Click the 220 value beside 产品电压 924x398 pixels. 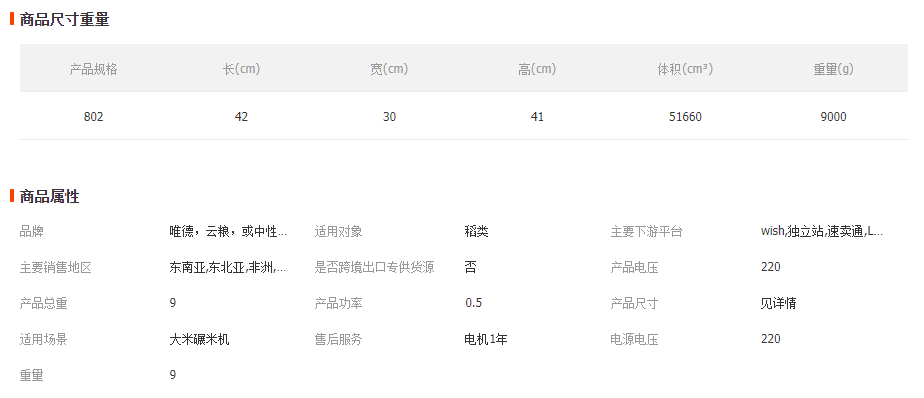[770, 267]
